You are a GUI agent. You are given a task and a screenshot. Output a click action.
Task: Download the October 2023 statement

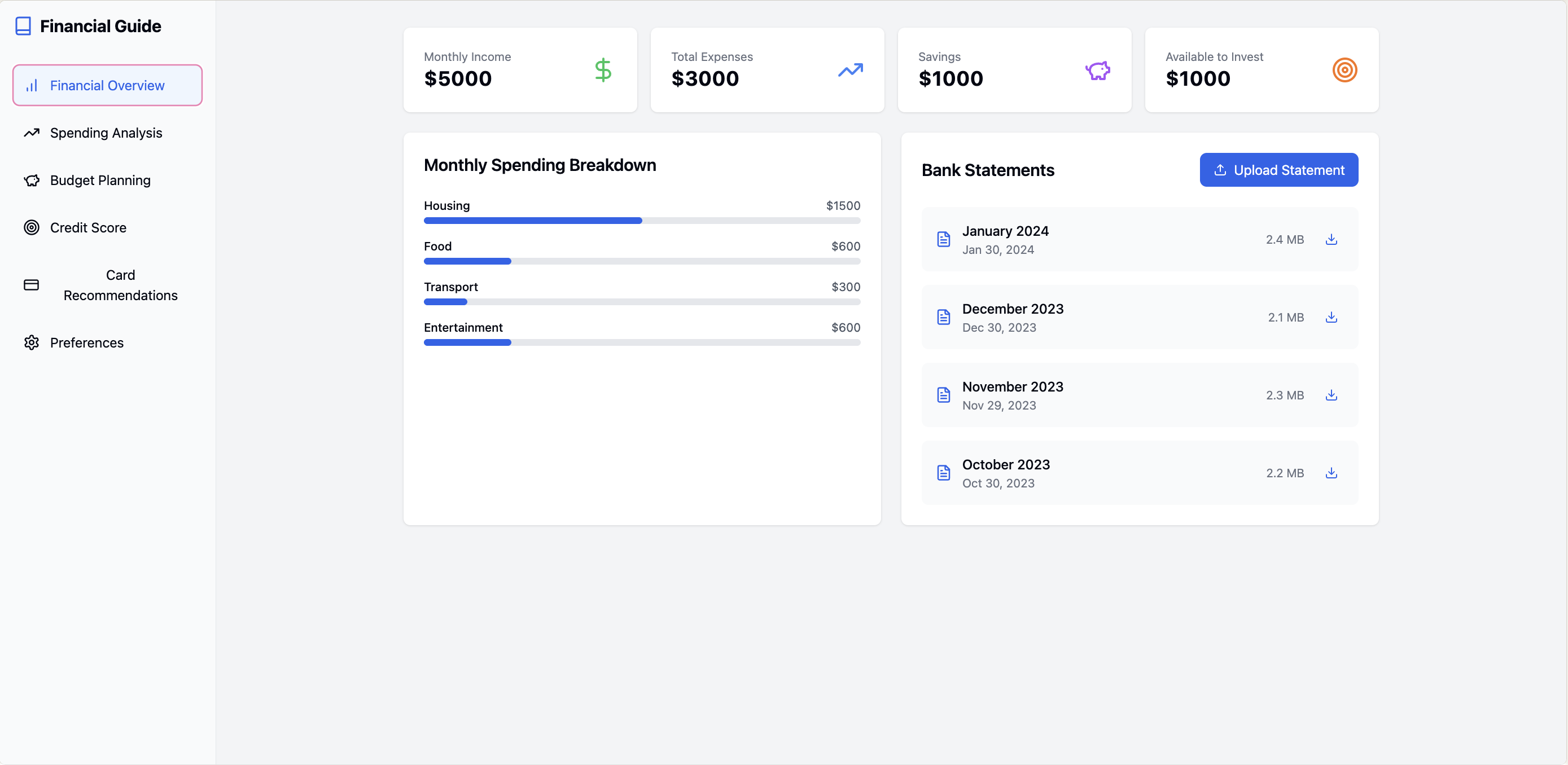[x=1331, y=473]
